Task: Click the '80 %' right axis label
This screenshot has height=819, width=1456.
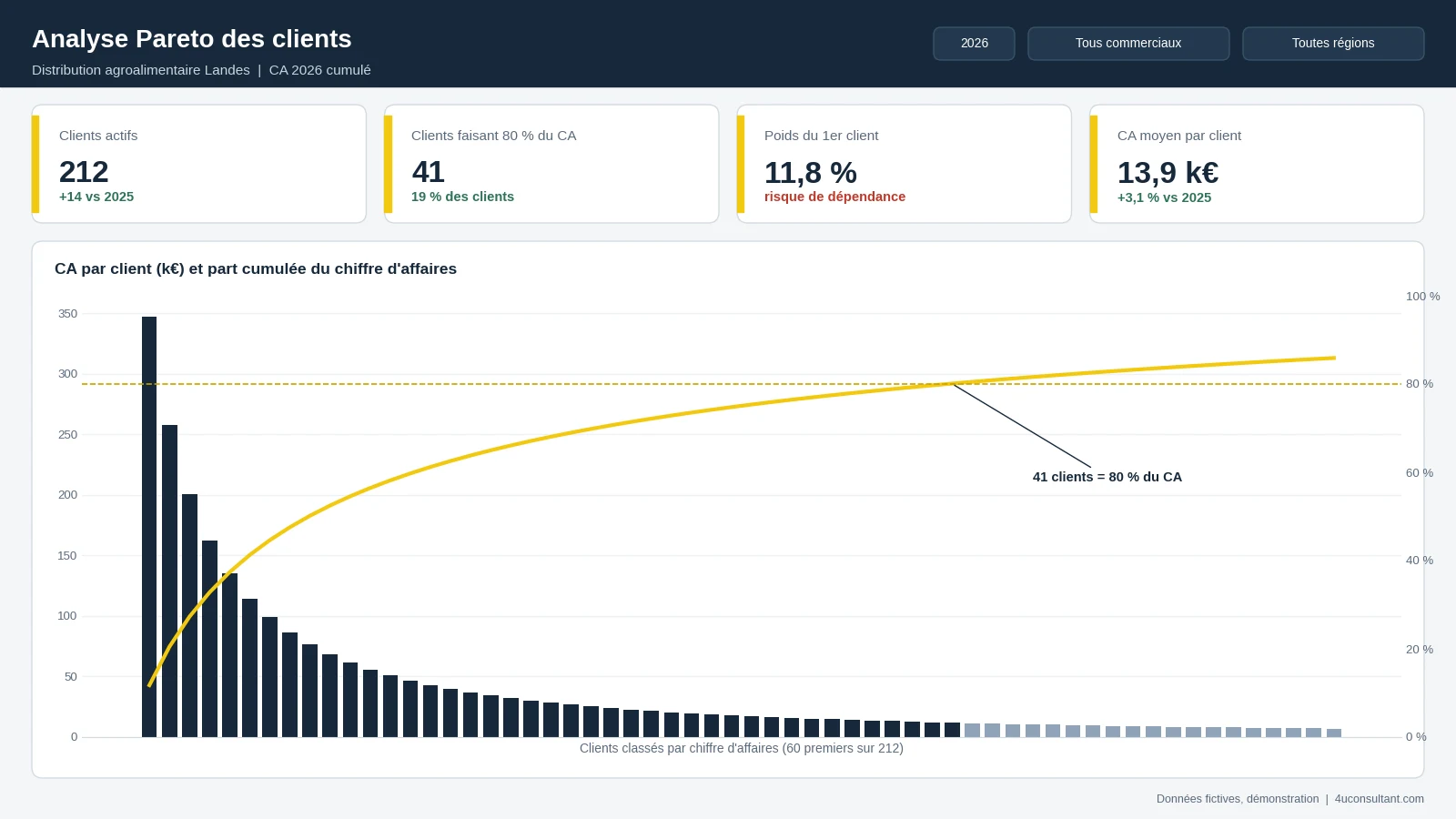Action: [1420, 384]
